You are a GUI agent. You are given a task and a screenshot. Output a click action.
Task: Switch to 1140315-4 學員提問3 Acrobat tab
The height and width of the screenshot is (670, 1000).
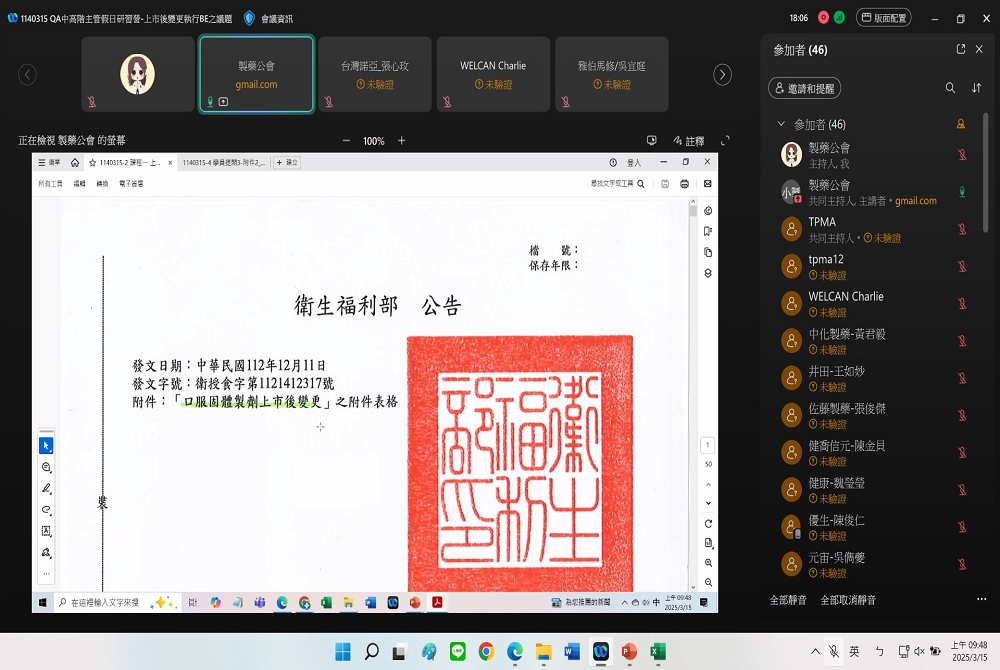coord(223,163)
